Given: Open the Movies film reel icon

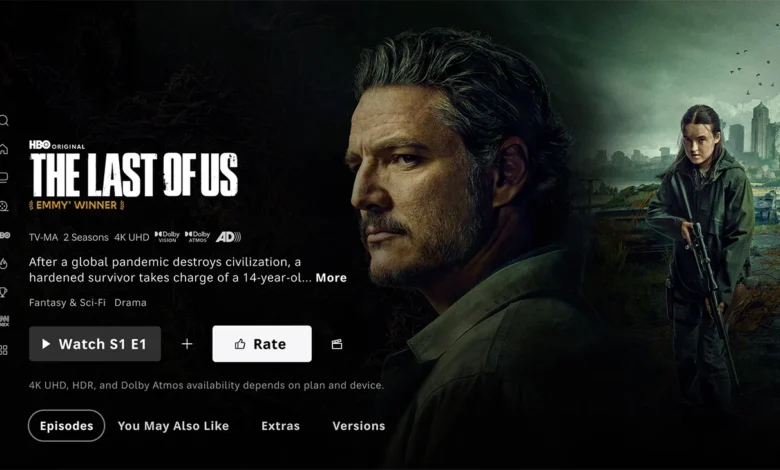Looking at the screenshot, I should coord(4,206).
